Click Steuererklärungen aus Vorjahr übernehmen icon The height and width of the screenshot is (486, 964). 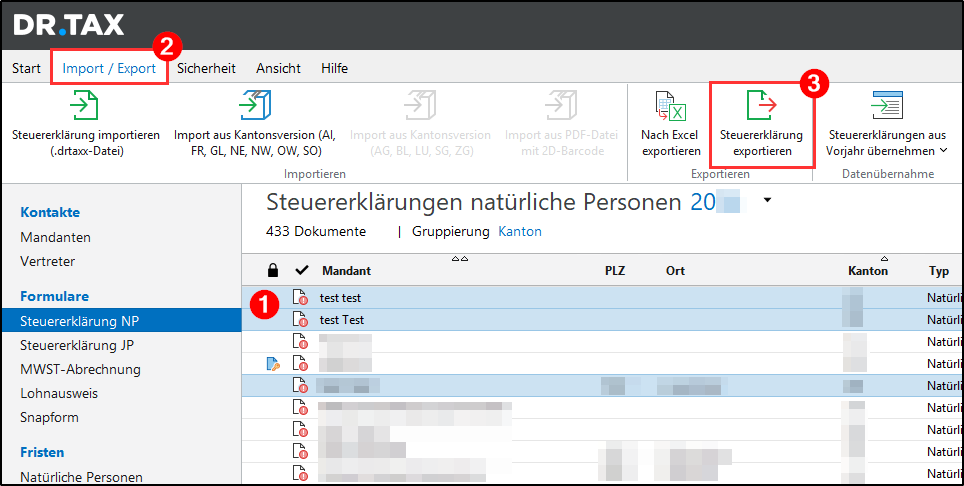886,106
